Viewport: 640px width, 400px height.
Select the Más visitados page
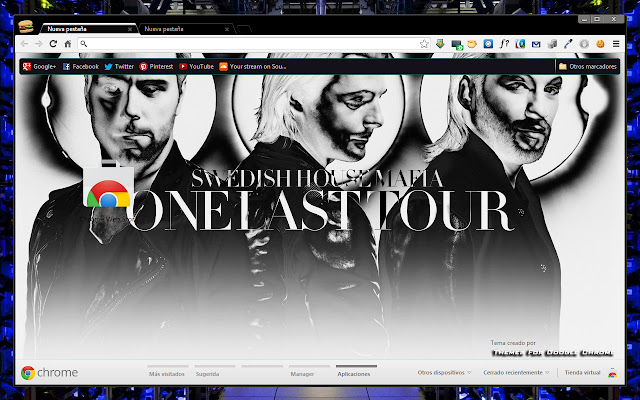point(167,371)
